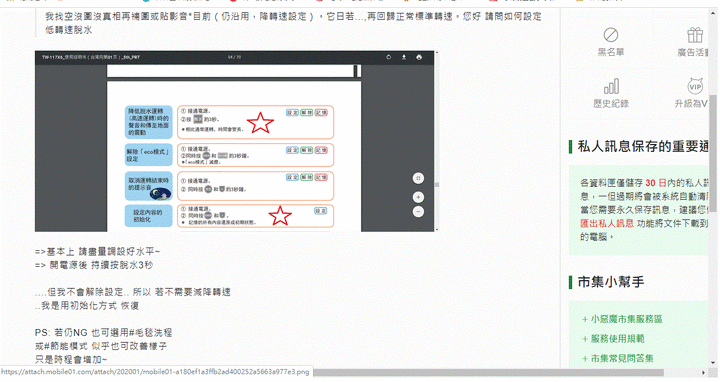
Task: Open the 廣告活動 gift icon
Action: [694, 35]
